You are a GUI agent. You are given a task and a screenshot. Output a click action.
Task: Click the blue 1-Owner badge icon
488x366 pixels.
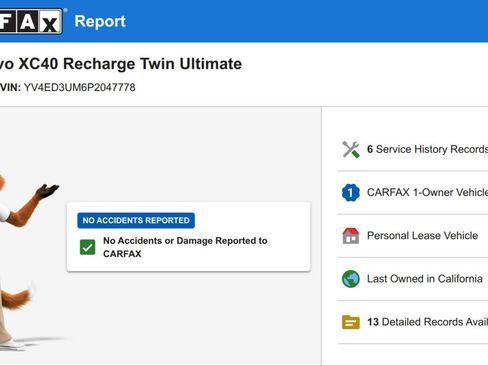click(x=351, y=192)
